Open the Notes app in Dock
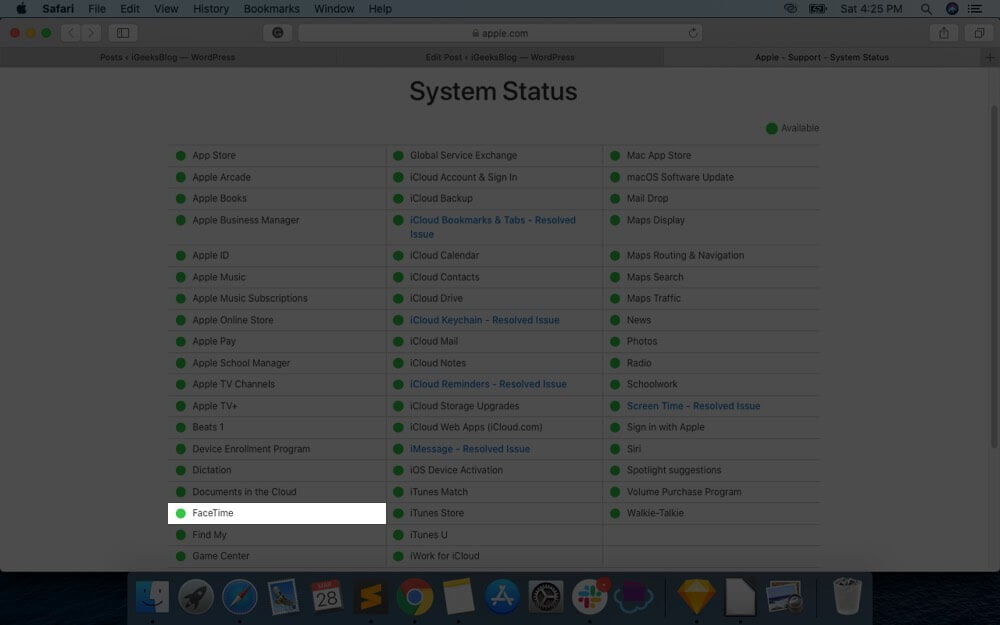This screenshot has width=1000, height=625. click(458, 597)
